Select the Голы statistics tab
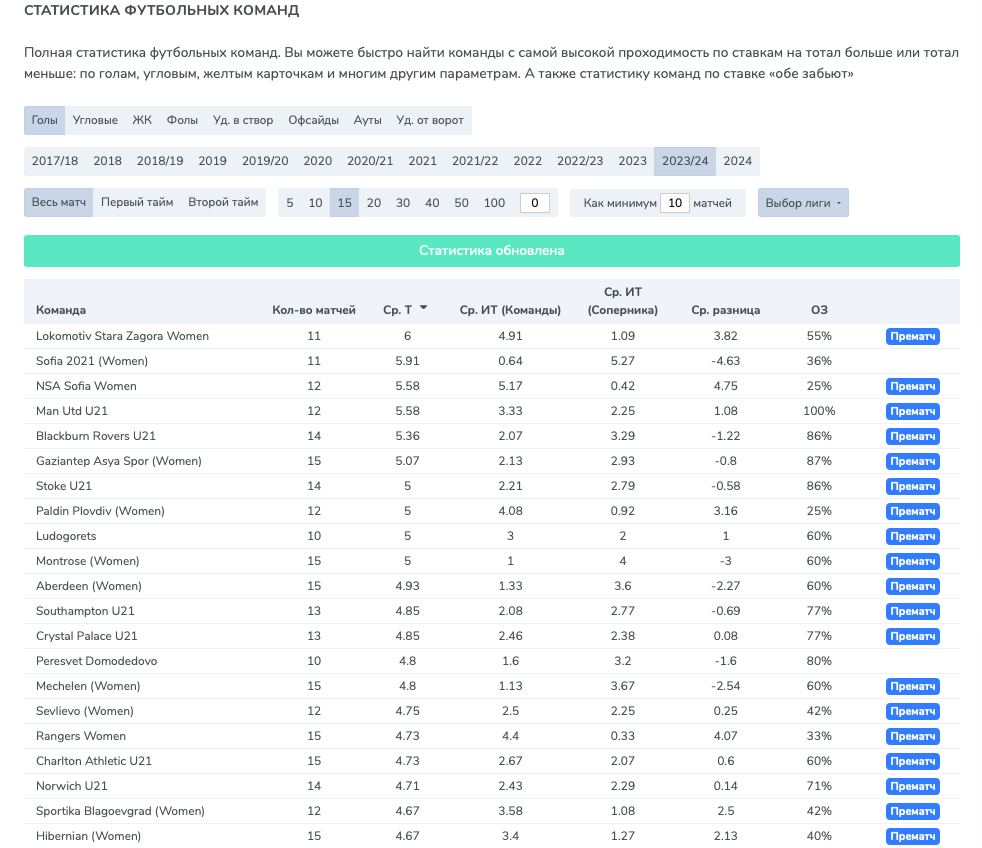Image resolution: width=982 pixels, height=848 pixels. point(44,120)
